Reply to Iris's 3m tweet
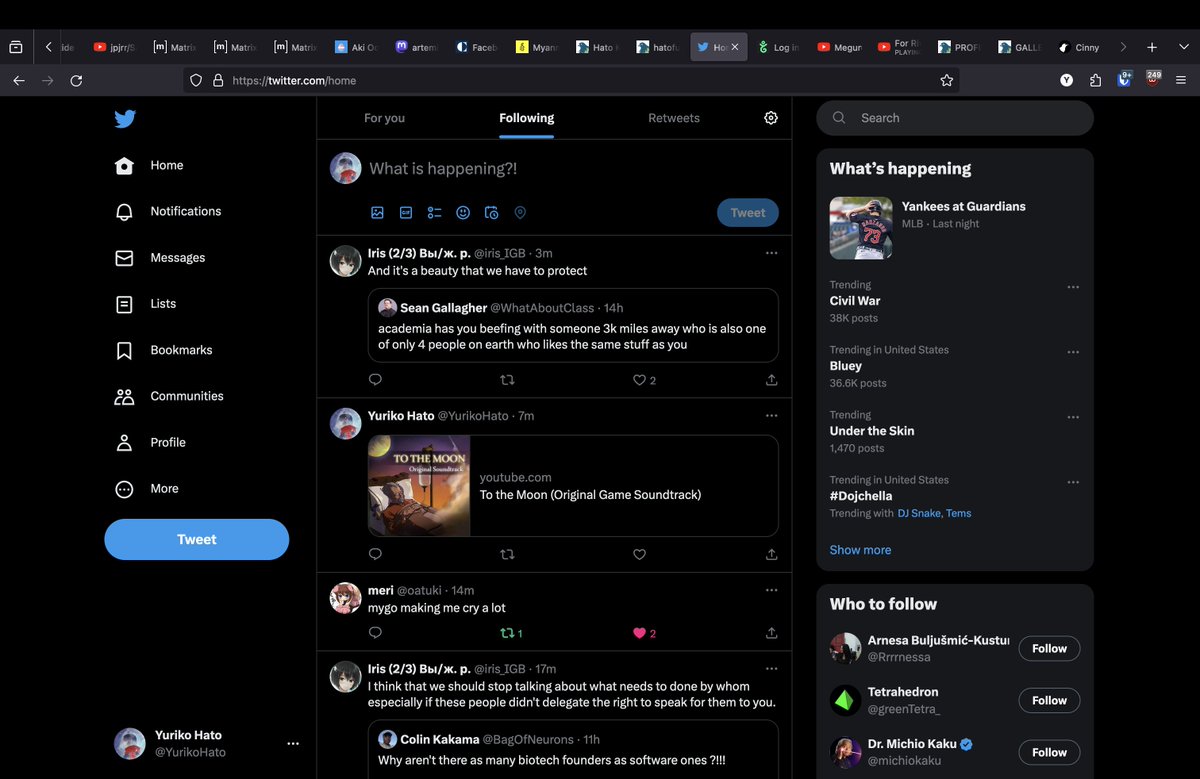Screen dimensions: 1200x779 [x=376, y=380]
